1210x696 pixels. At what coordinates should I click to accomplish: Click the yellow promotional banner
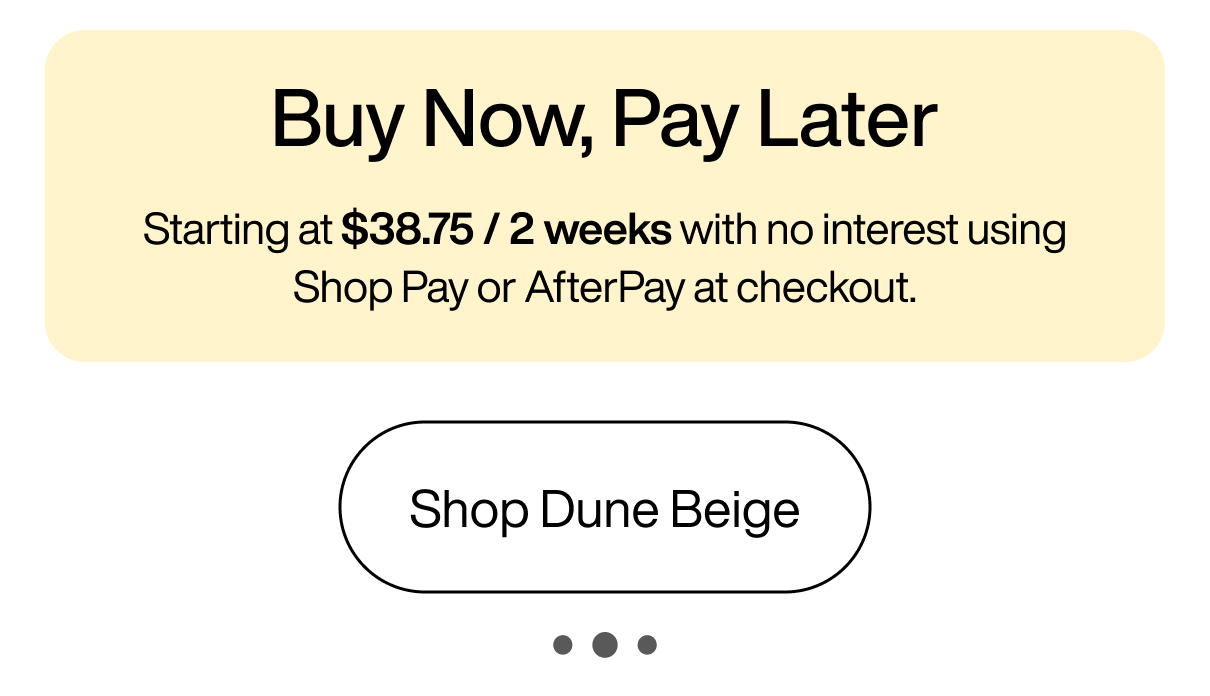pyautogui.click(x=604, y=195)
